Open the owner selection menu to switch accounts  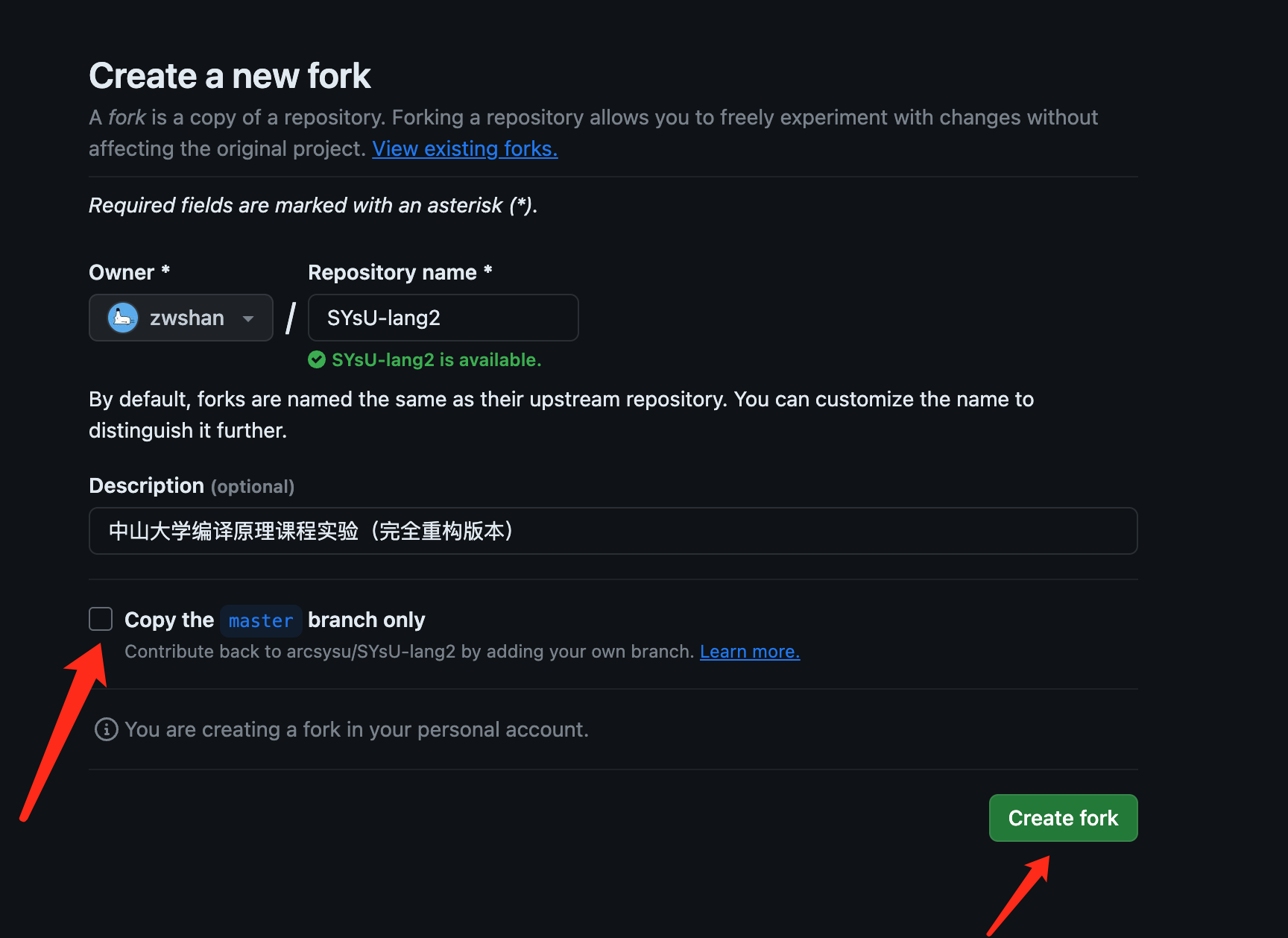pos(180,317)
